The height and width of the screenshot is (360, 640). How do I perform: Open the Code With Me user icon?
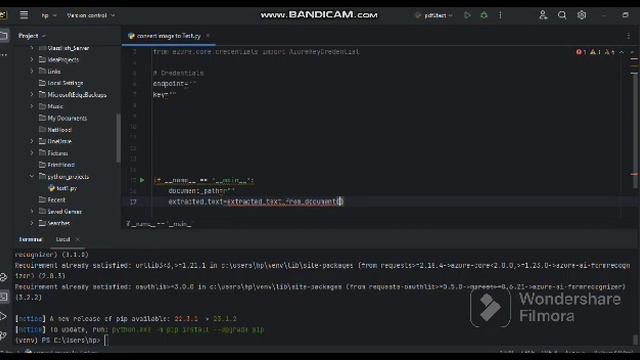click(x=543, y=16)
